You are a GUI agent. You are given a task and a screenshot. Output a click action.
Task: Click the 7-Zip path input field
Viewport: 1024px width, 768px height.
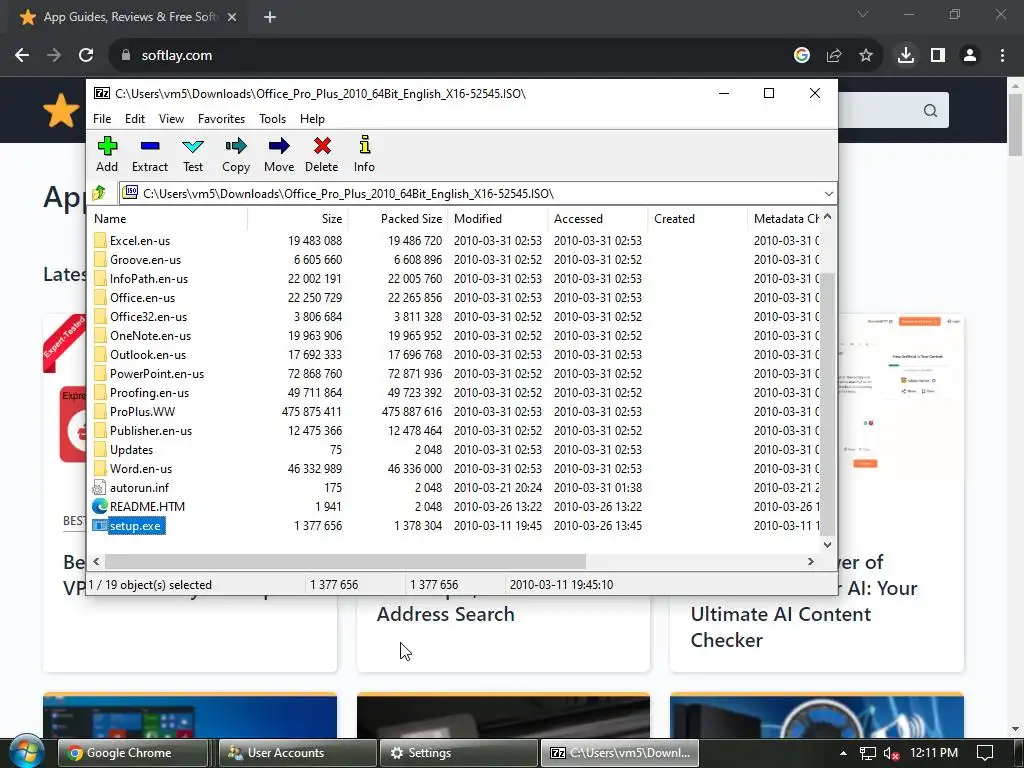tap(477, 193)
